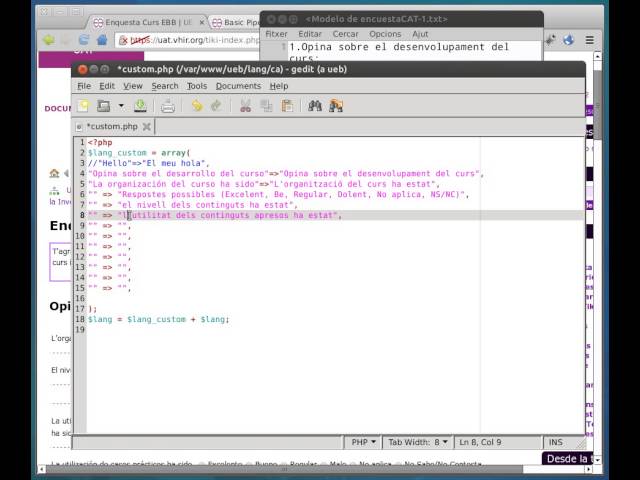Click the globe icon in browser toolbar
The image size is (640, 480).
(569, 40)
